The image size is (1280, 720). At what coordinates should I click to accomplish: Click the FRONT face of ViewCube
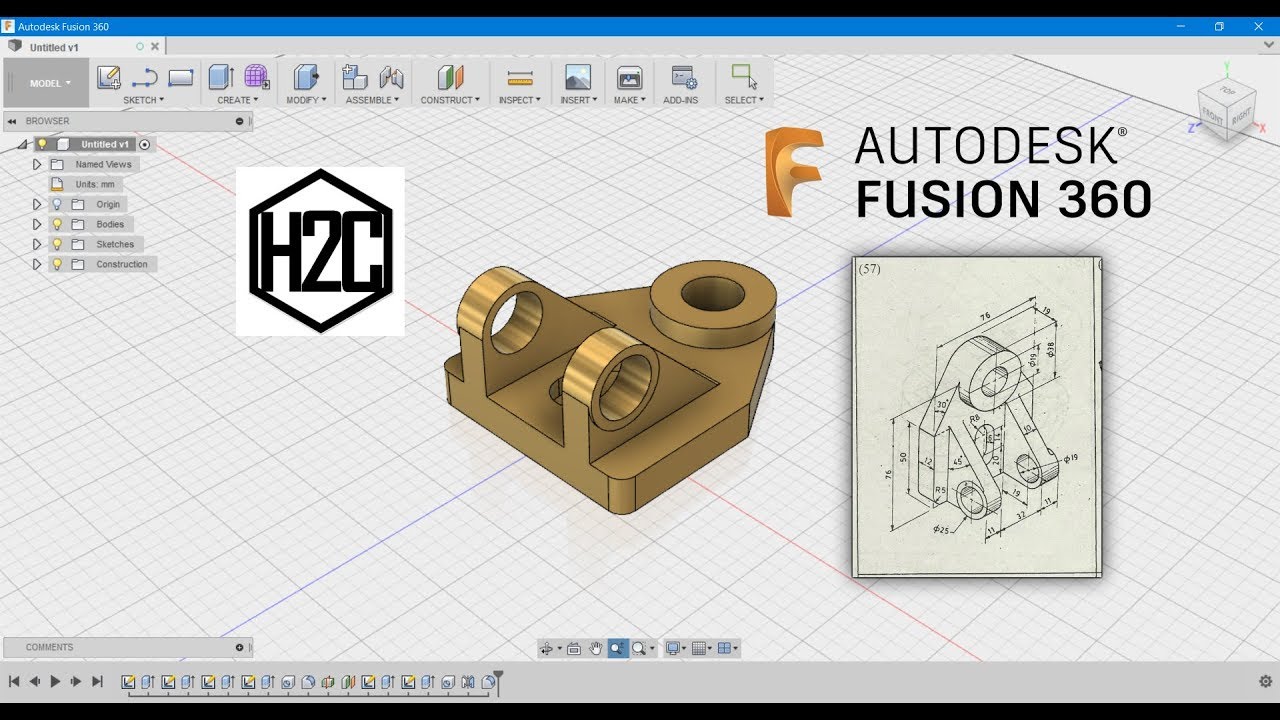click(x=1212, y=117)
